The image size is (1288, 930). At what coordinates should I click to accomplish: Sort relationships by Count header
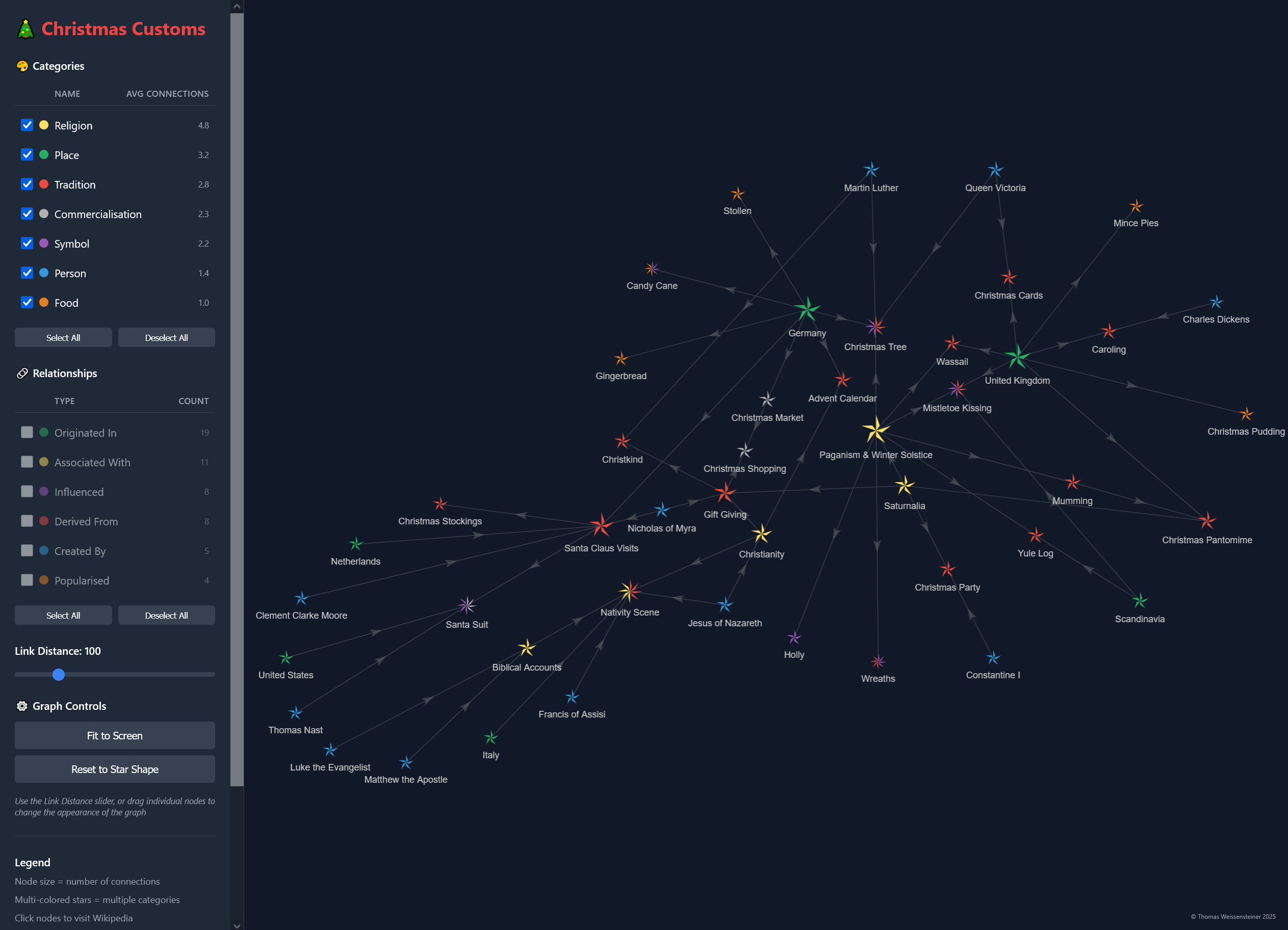(193, 401)
